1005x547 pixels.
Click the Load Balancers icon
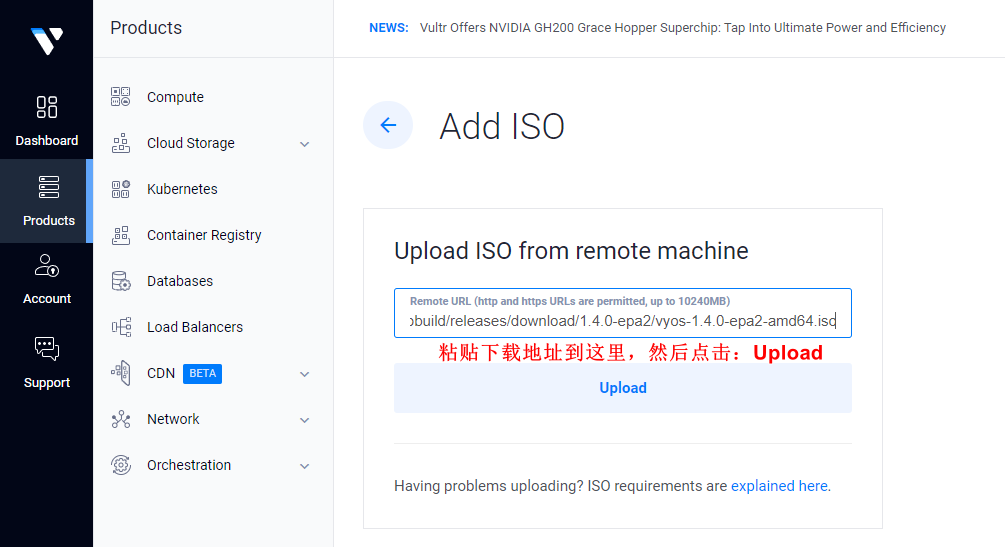tap(121, 327)
